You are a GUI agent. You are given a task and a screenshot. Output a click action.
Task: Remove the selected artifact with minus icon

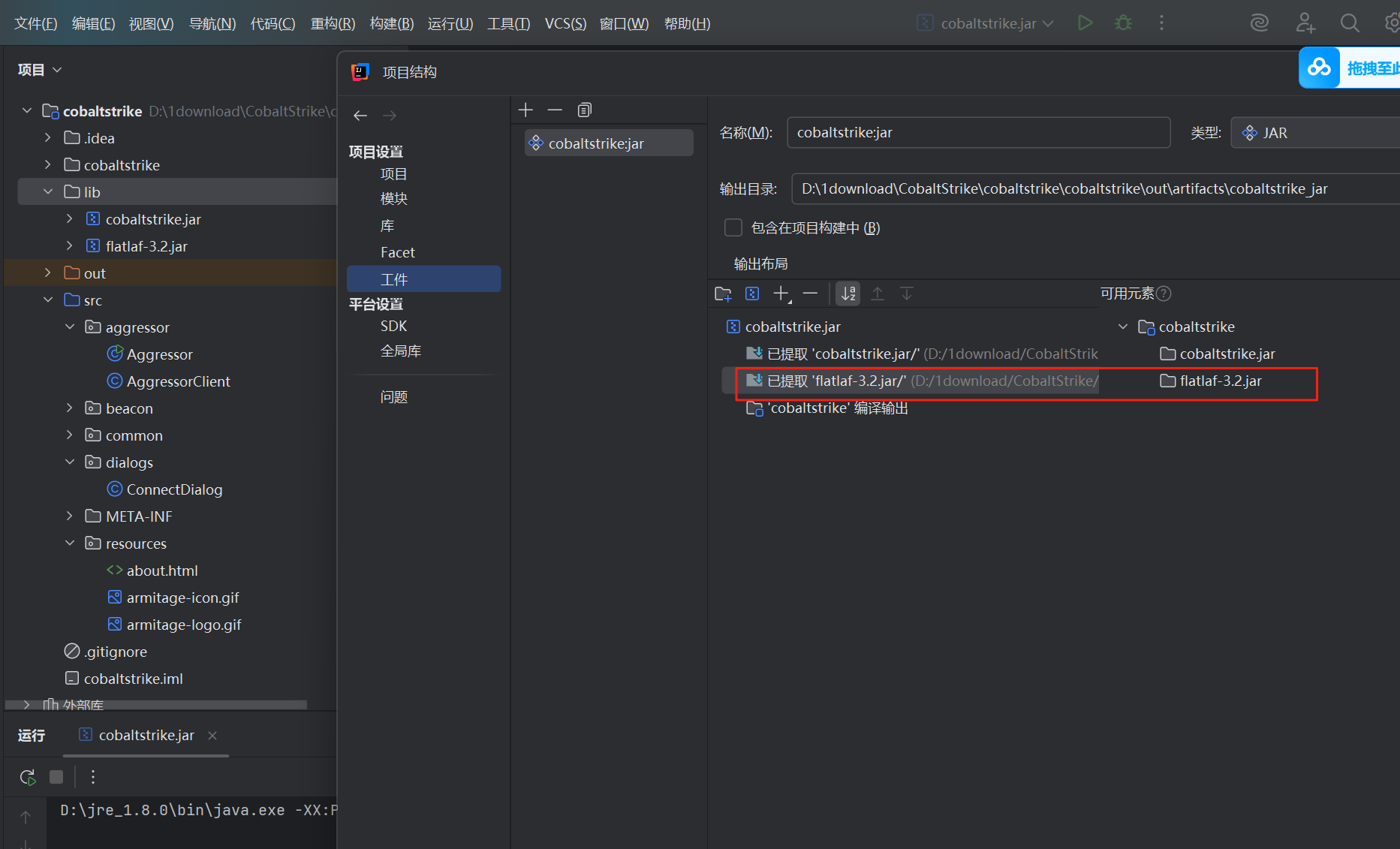pos(555,110)
